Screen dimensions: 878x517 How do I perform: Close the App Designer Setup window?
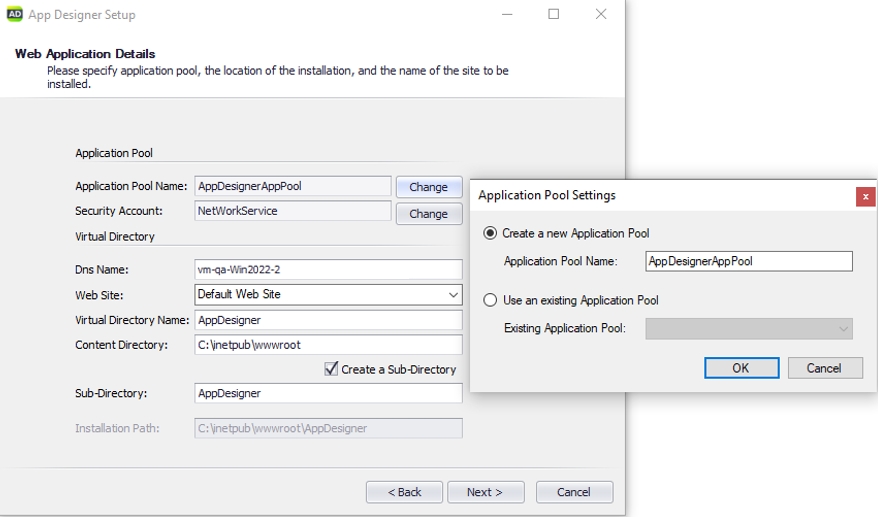(x=601, y=14)
